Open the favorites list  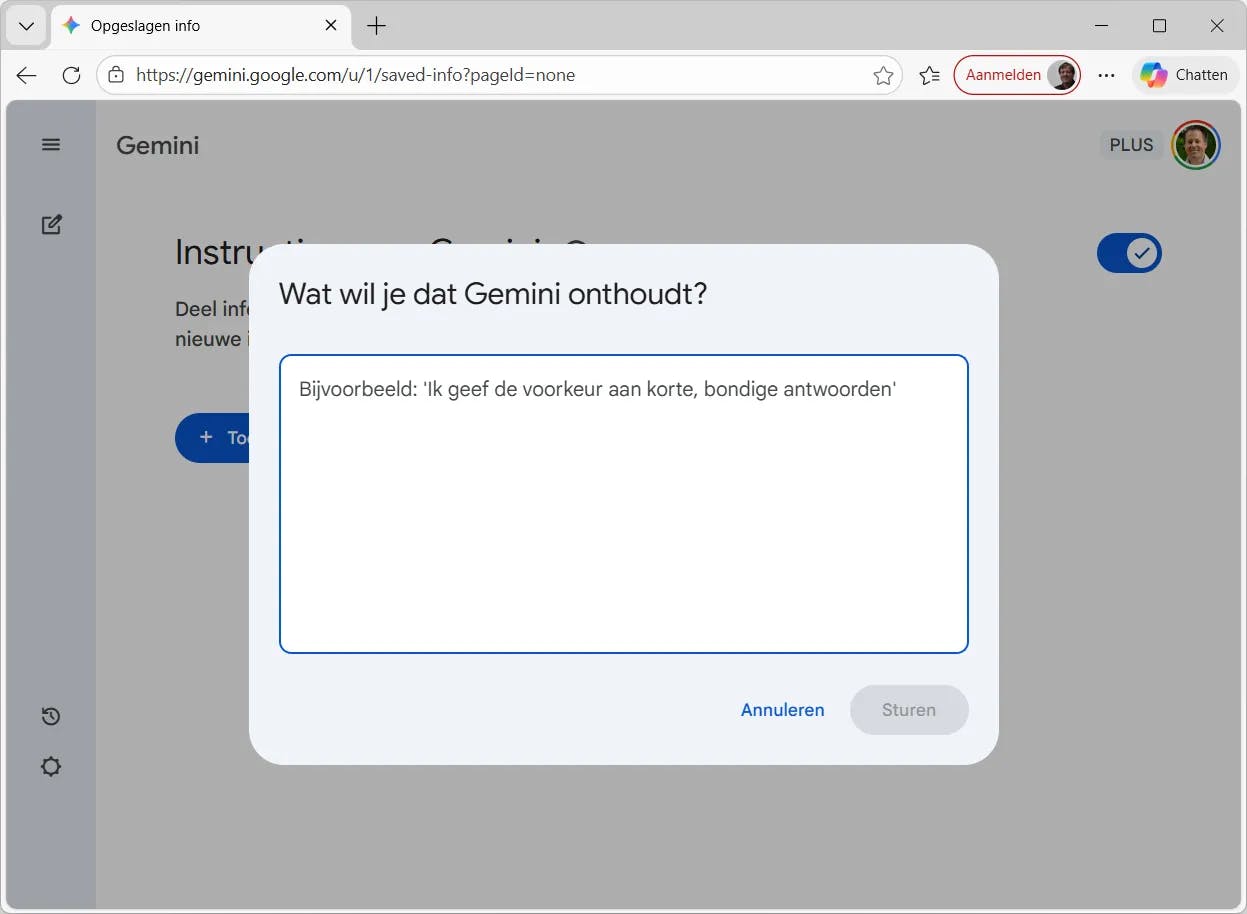click(x=929, y=75)
